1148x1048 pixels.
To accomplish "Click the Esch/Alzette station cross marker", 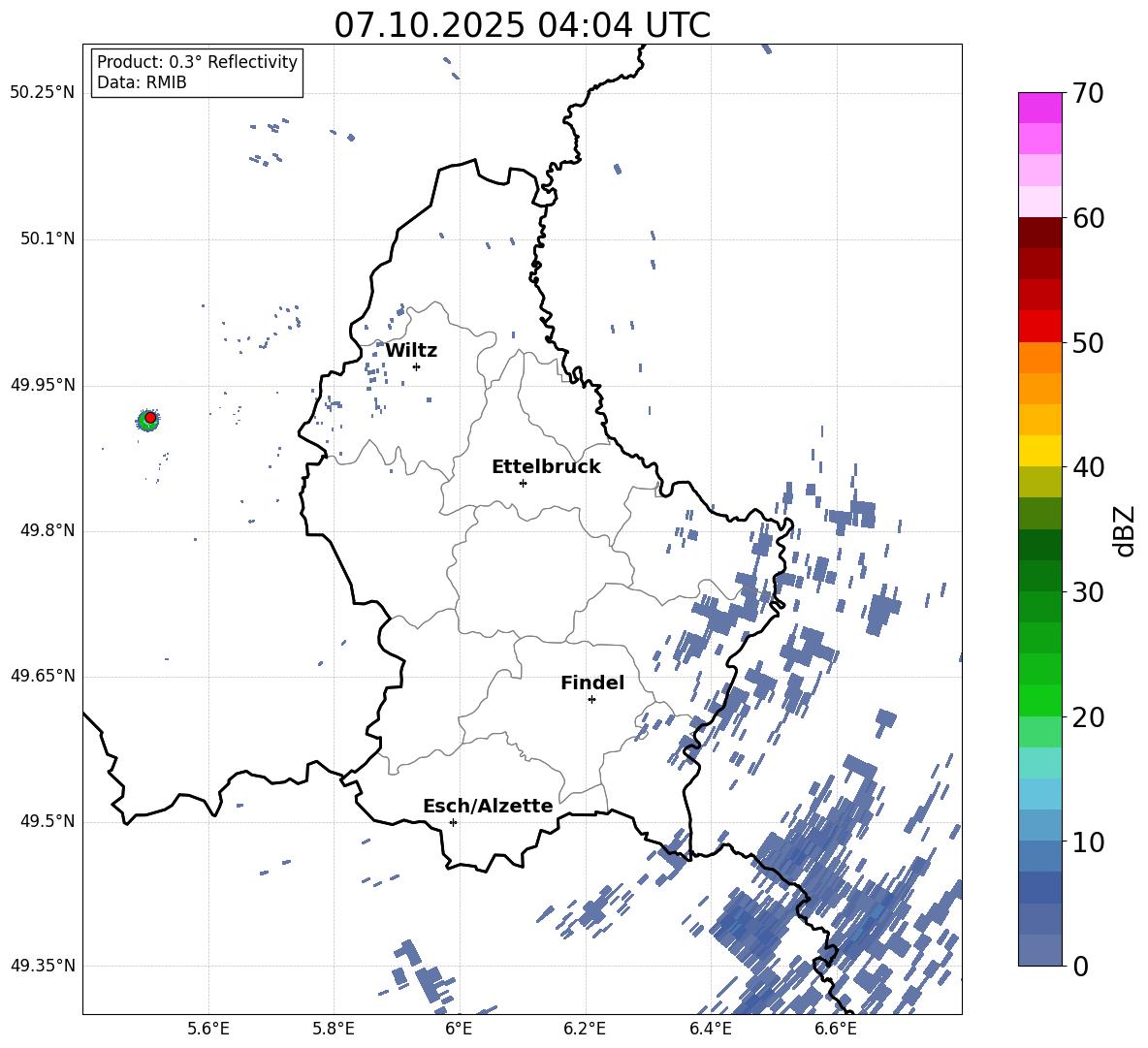I will [x=453, y=822].
